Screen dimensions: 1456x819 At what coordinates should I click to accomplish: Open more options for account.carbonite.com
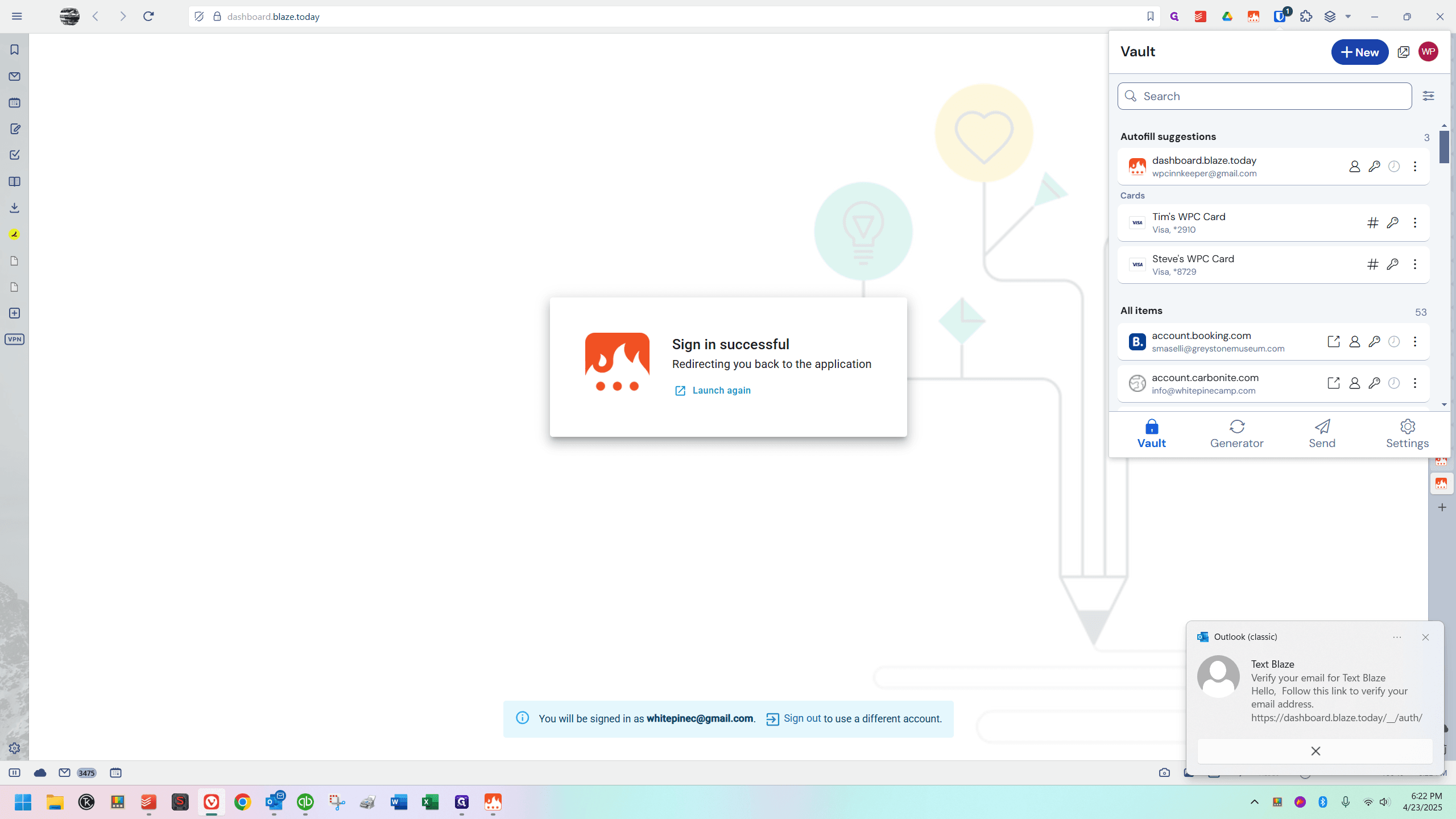1415,383
